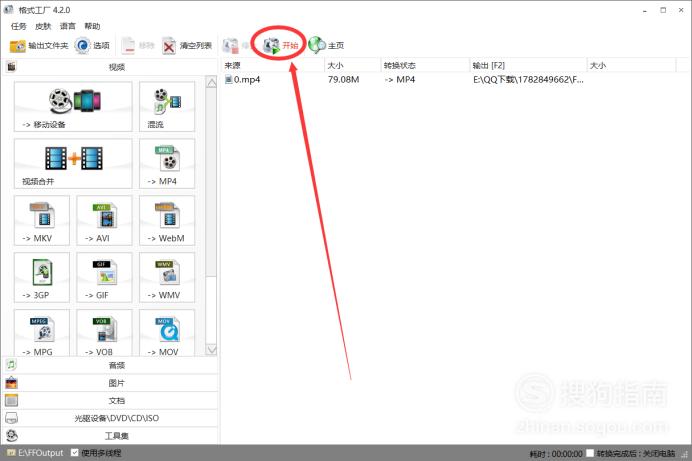Screen dimensions: 692x461
Task: Open the 选项 options dialog
Action: click(x=92, y=45)
